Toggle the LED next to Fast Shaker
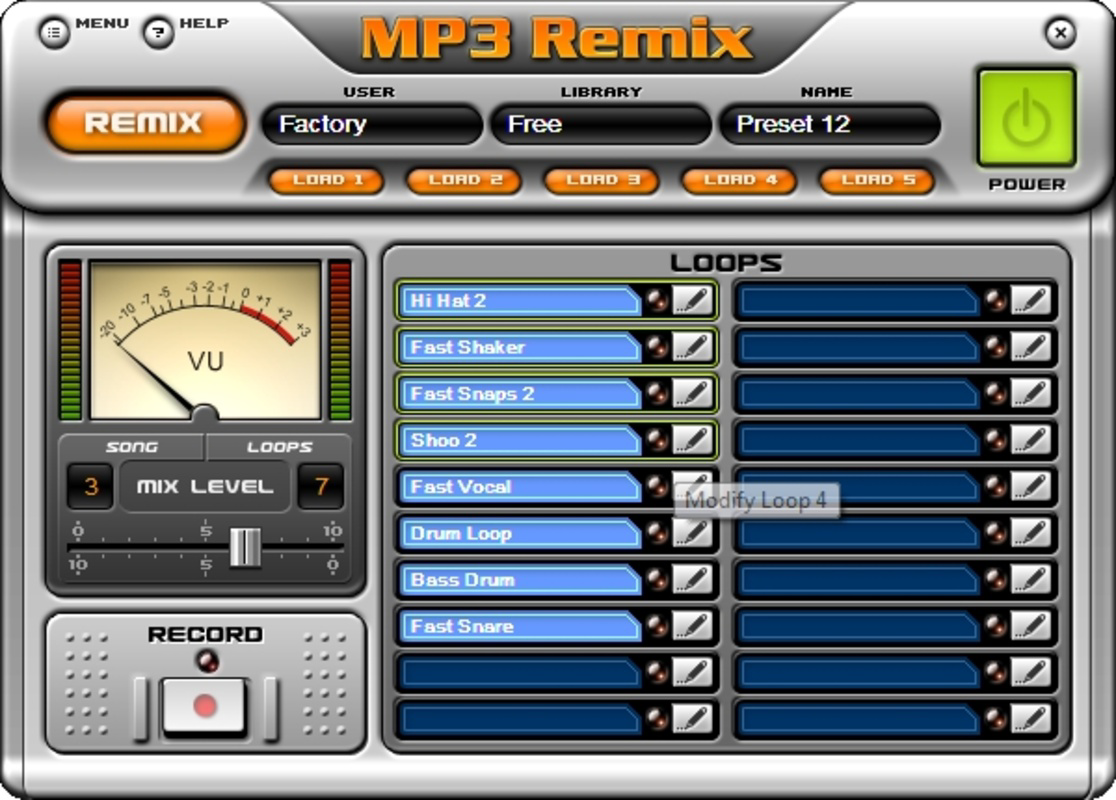 click(657, 347)
